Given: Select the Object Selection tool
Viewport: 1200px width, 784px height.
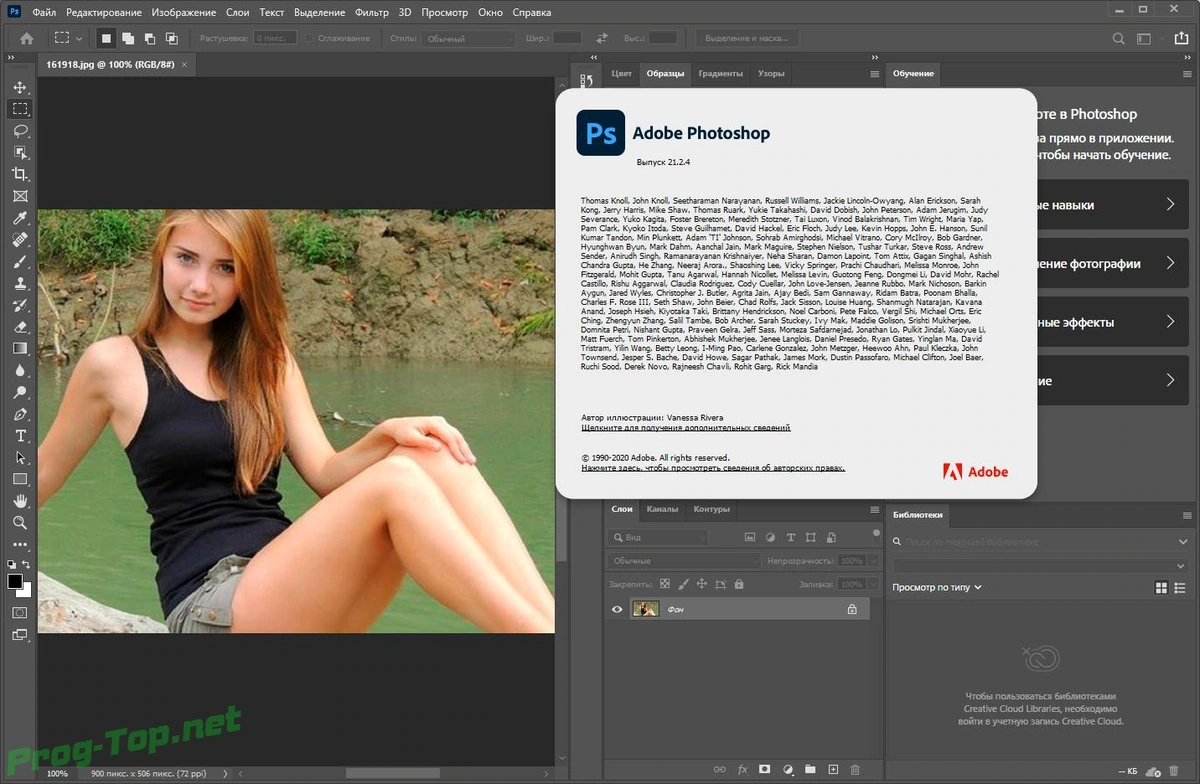Looking at the screenshot, I should click(20, 152).
